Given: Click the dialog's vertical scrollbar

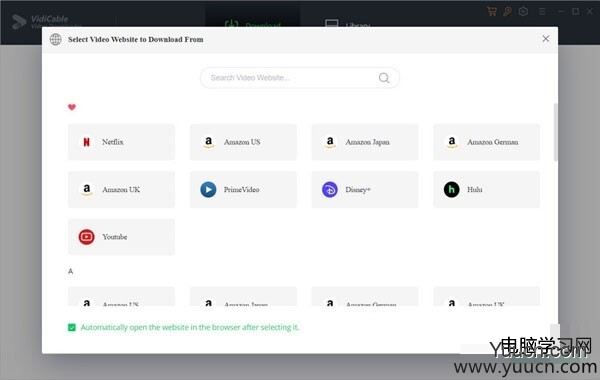Looking at the screenshot, I should point(555,132).
